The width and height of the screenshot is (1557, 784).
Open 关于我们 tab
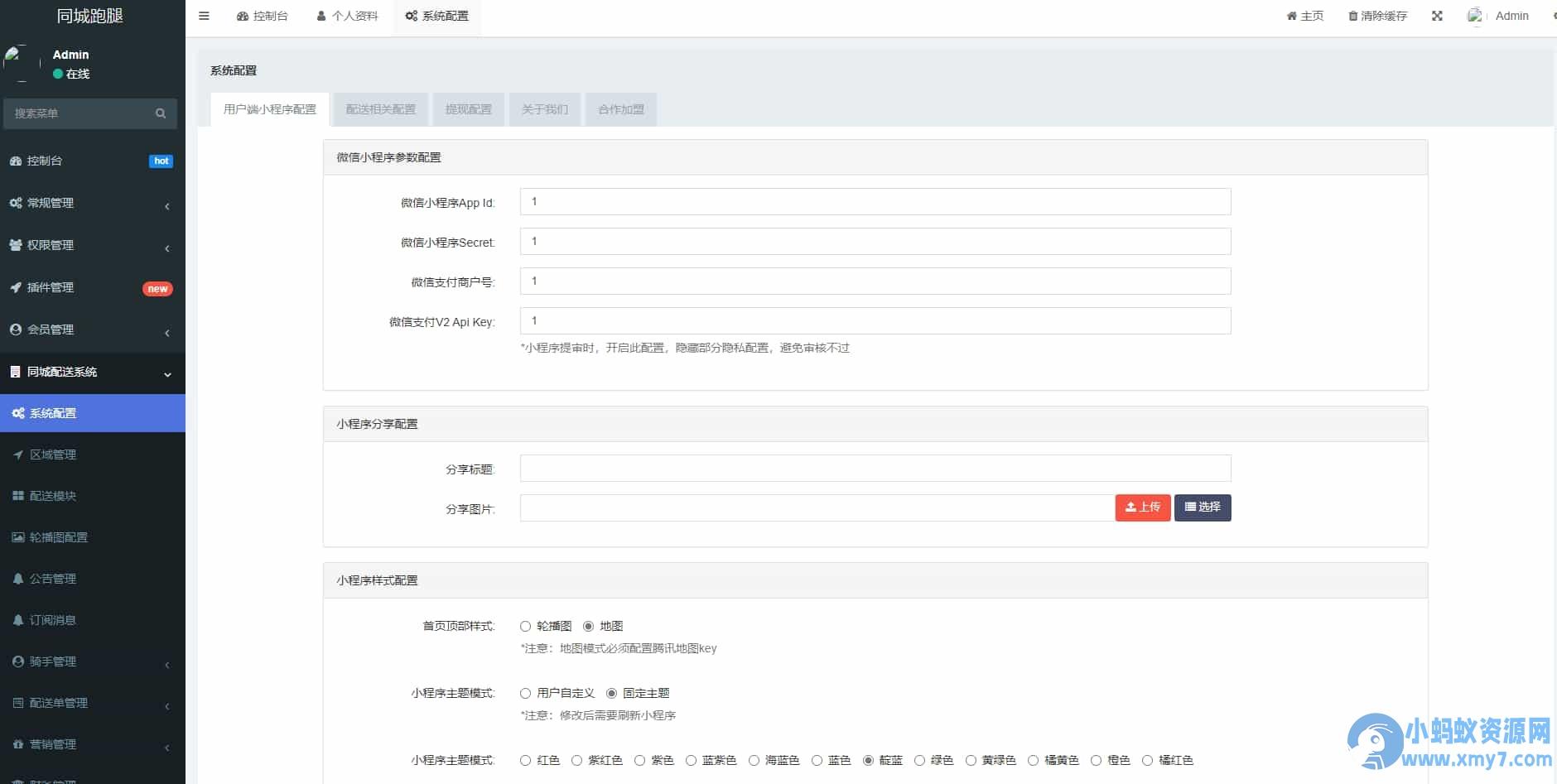coord(544,109)
